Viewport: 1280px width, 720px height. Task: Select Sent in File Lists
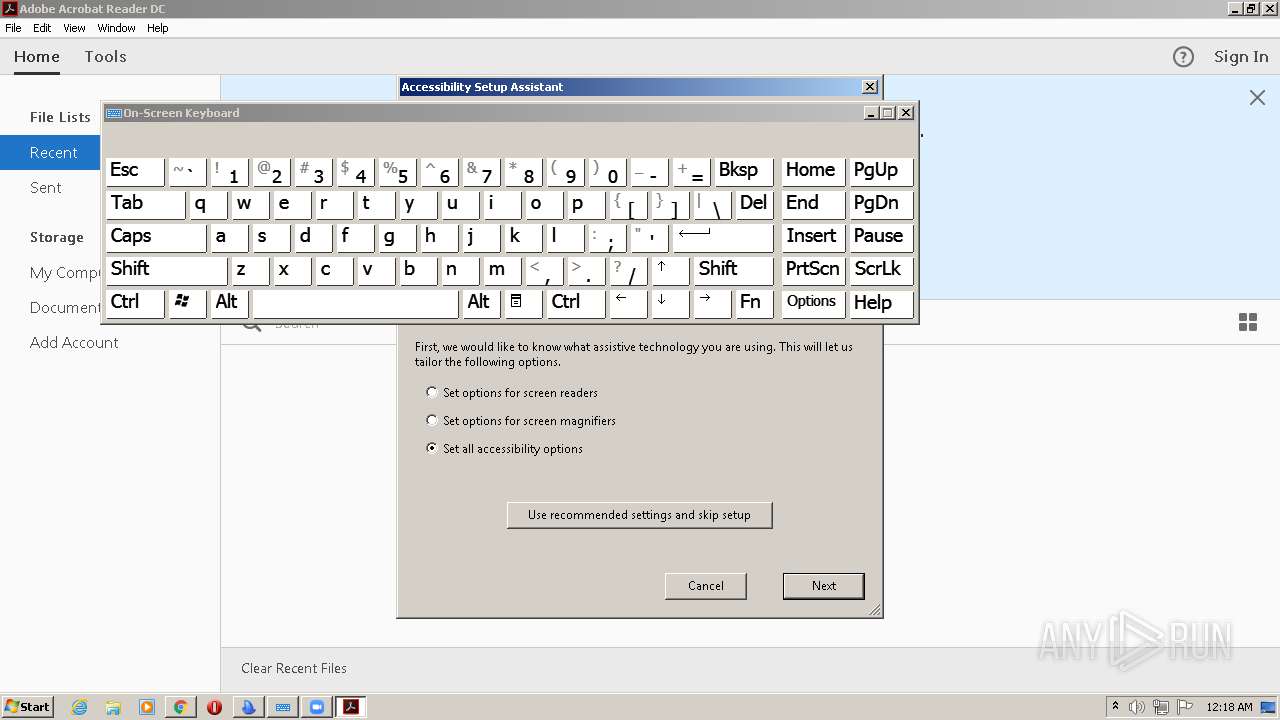pyautogui.click(x=46, y=188)
